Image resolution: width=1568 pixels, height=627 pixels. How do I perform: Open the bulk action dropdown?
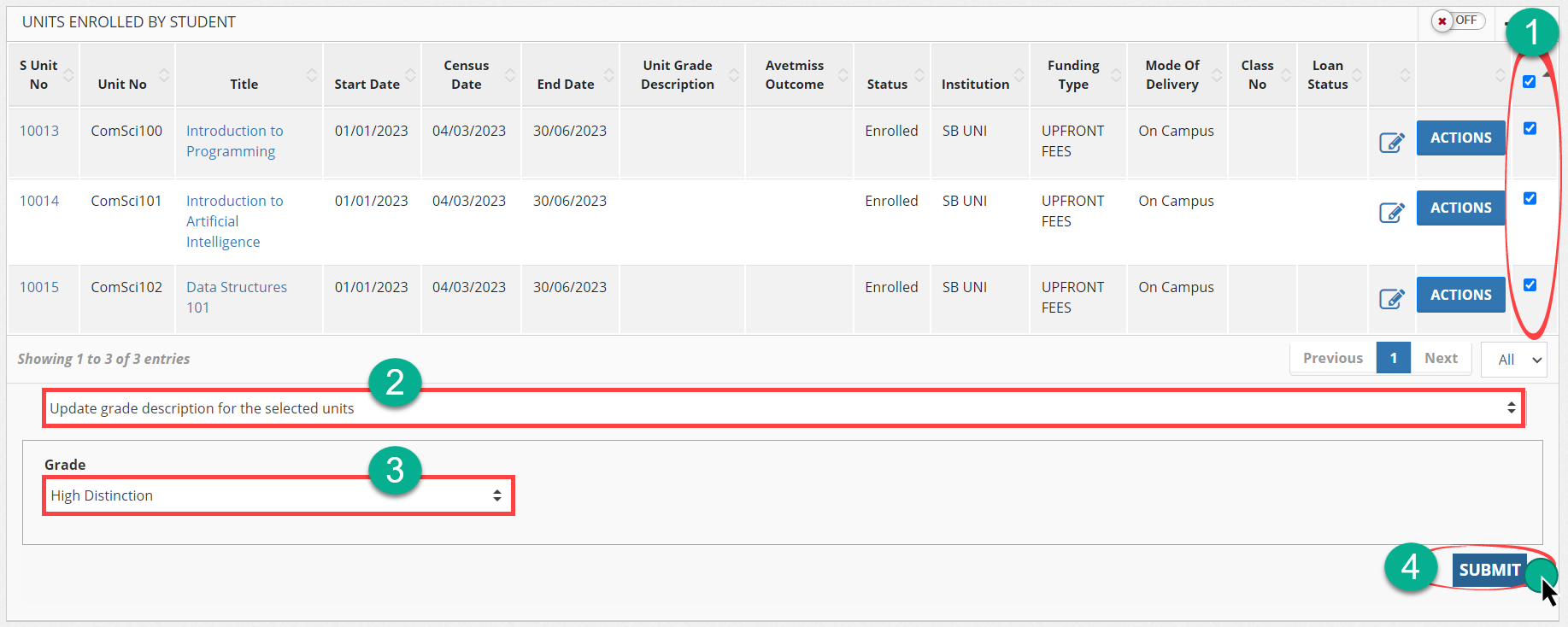click(783, 408)
